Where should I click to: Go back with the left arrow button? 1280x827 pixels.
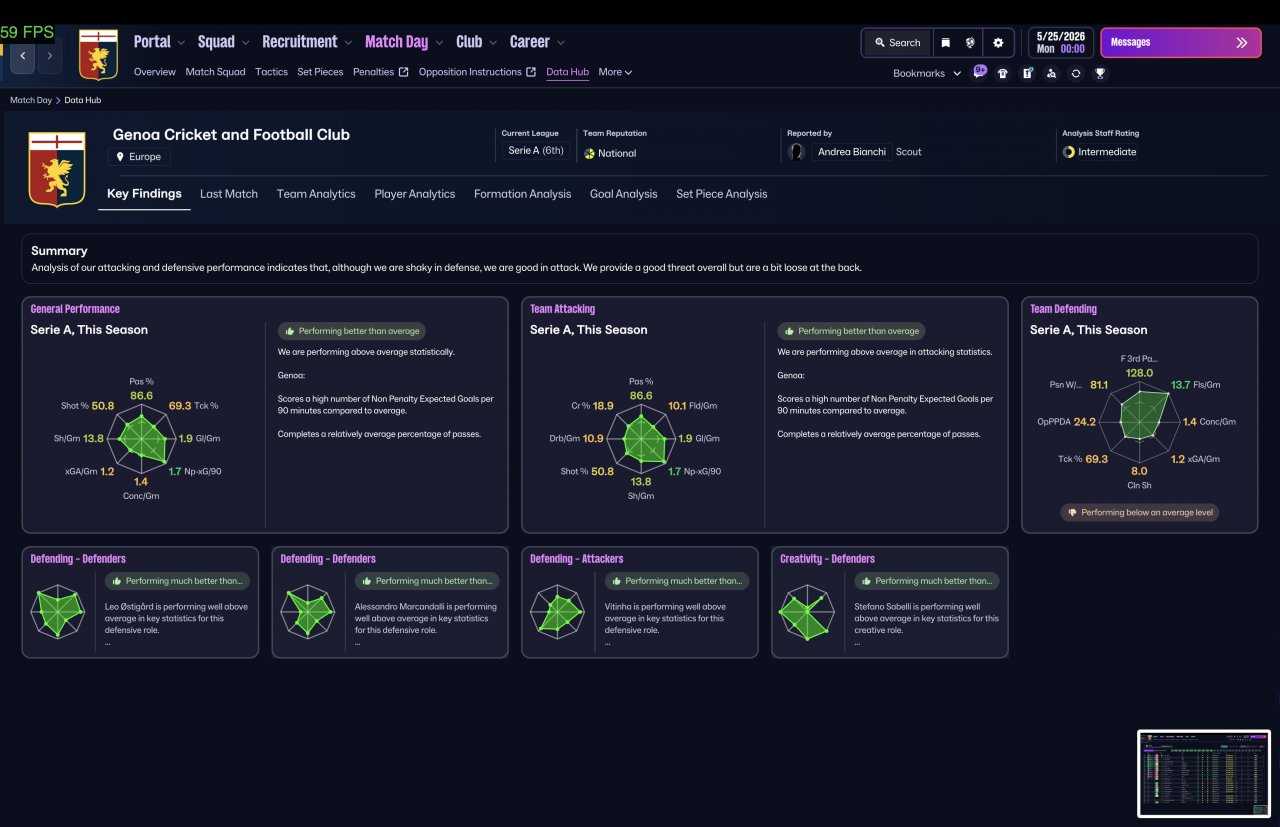tap(22, 56)
